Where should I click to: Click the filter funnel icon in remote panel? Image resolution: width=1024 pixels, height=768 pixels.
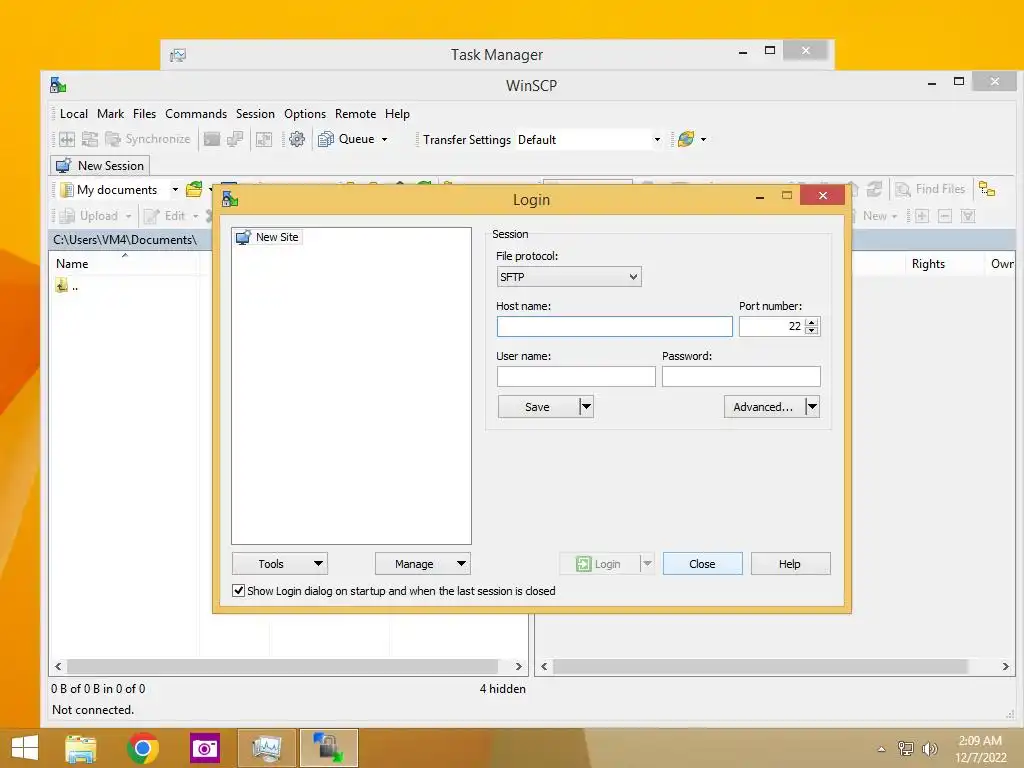pos(968,216)
